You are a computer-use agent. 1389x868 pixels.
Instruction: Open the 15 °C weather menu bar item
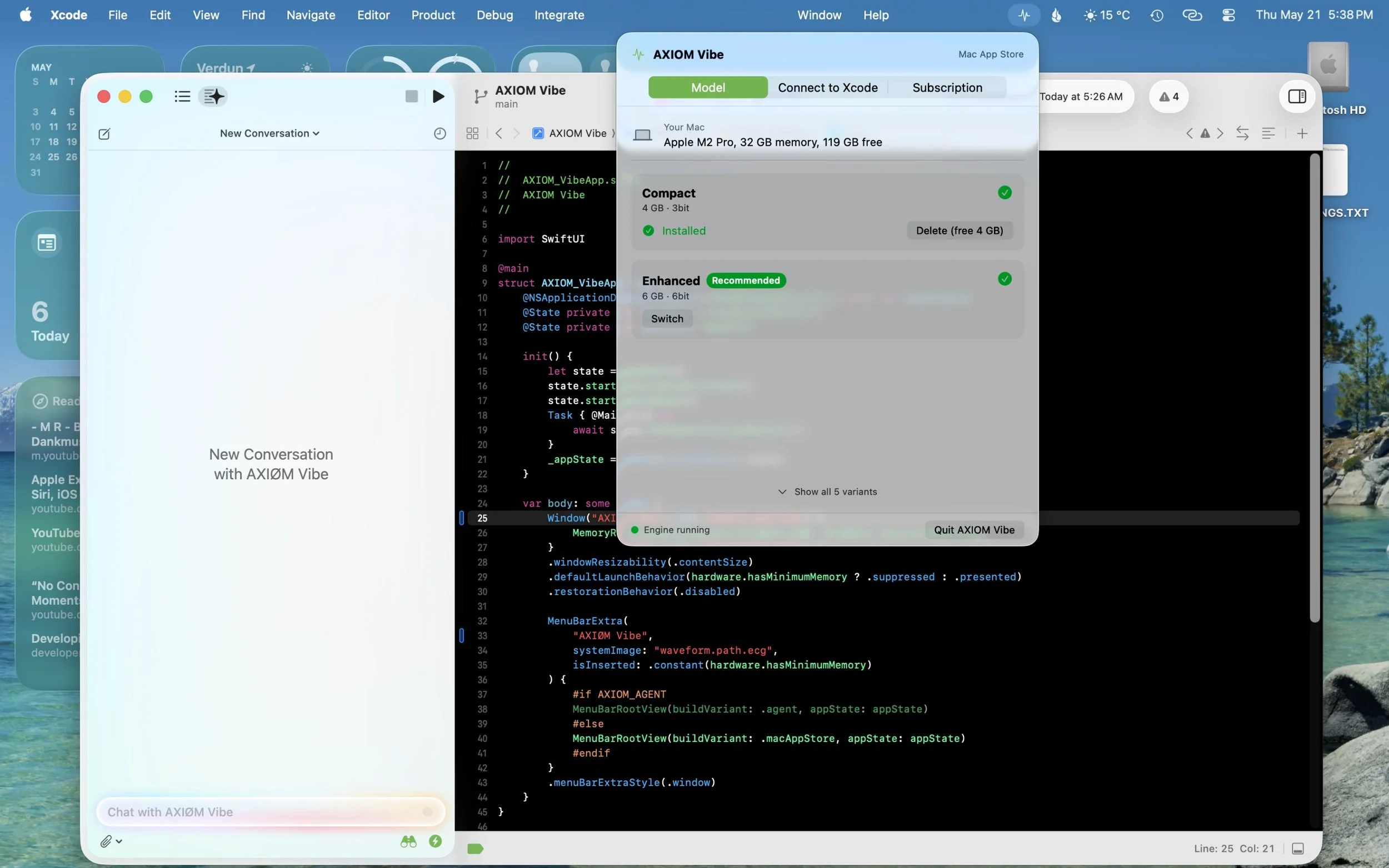point(1107,15)
